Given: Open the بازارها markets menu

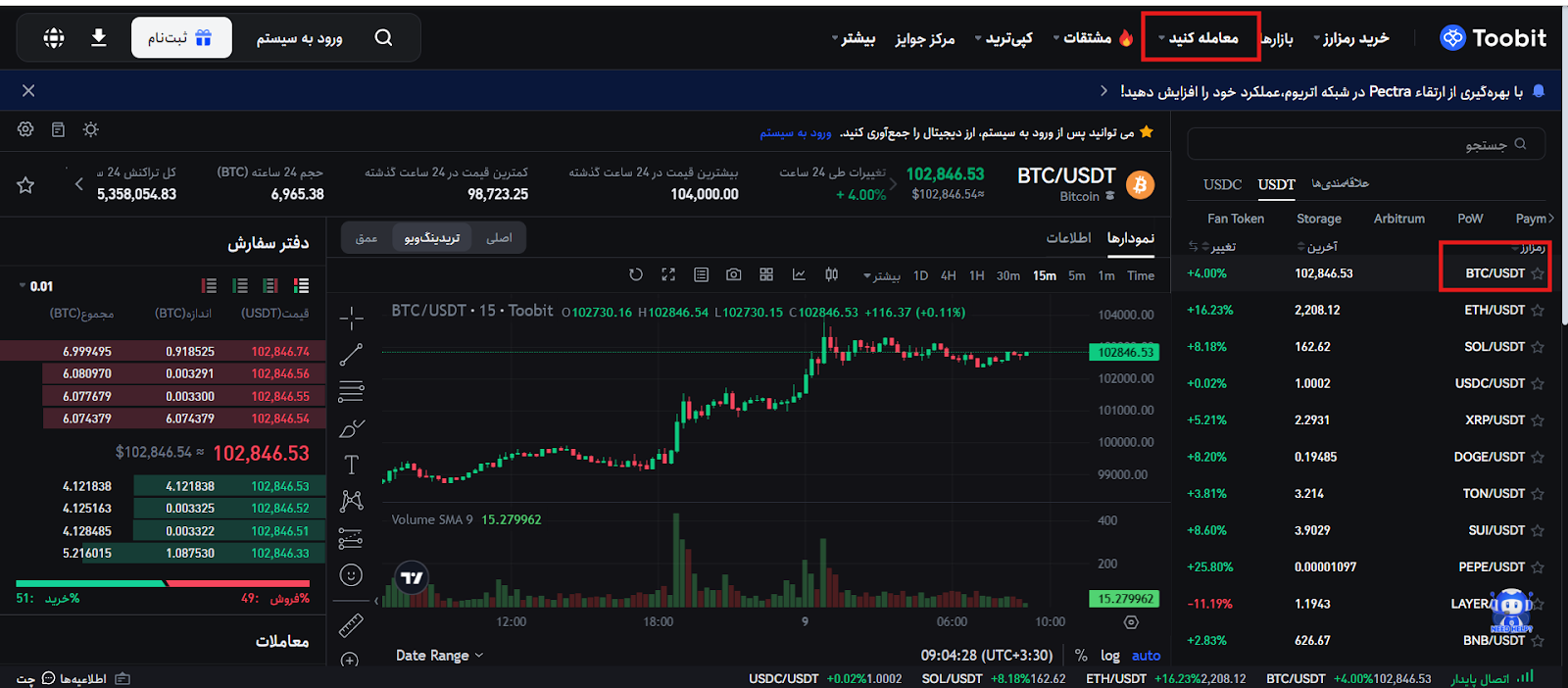Looking at the screenshot, I should tap(1277, 38).
